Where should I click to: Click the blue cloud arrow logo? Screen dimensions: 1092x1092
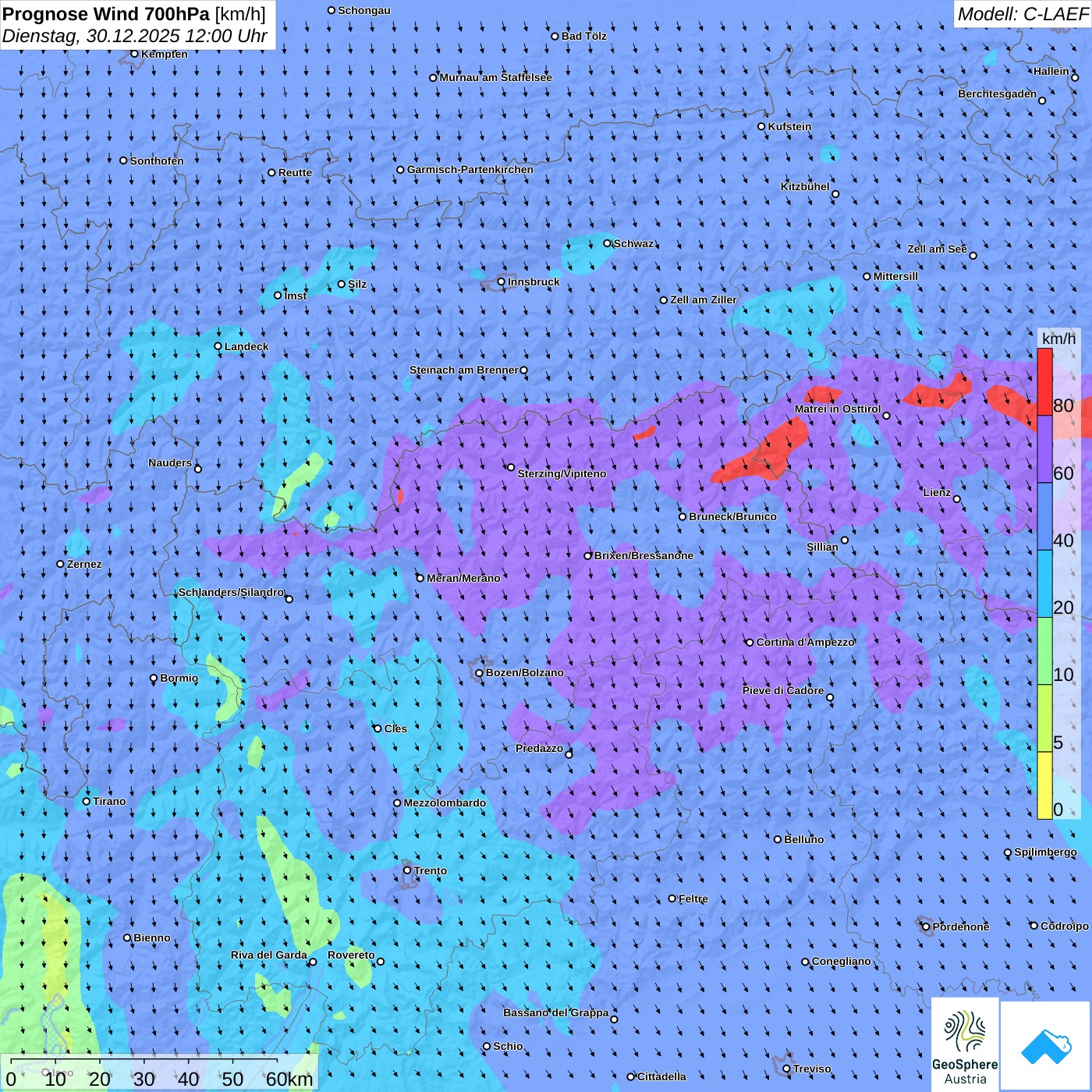1045,1046
